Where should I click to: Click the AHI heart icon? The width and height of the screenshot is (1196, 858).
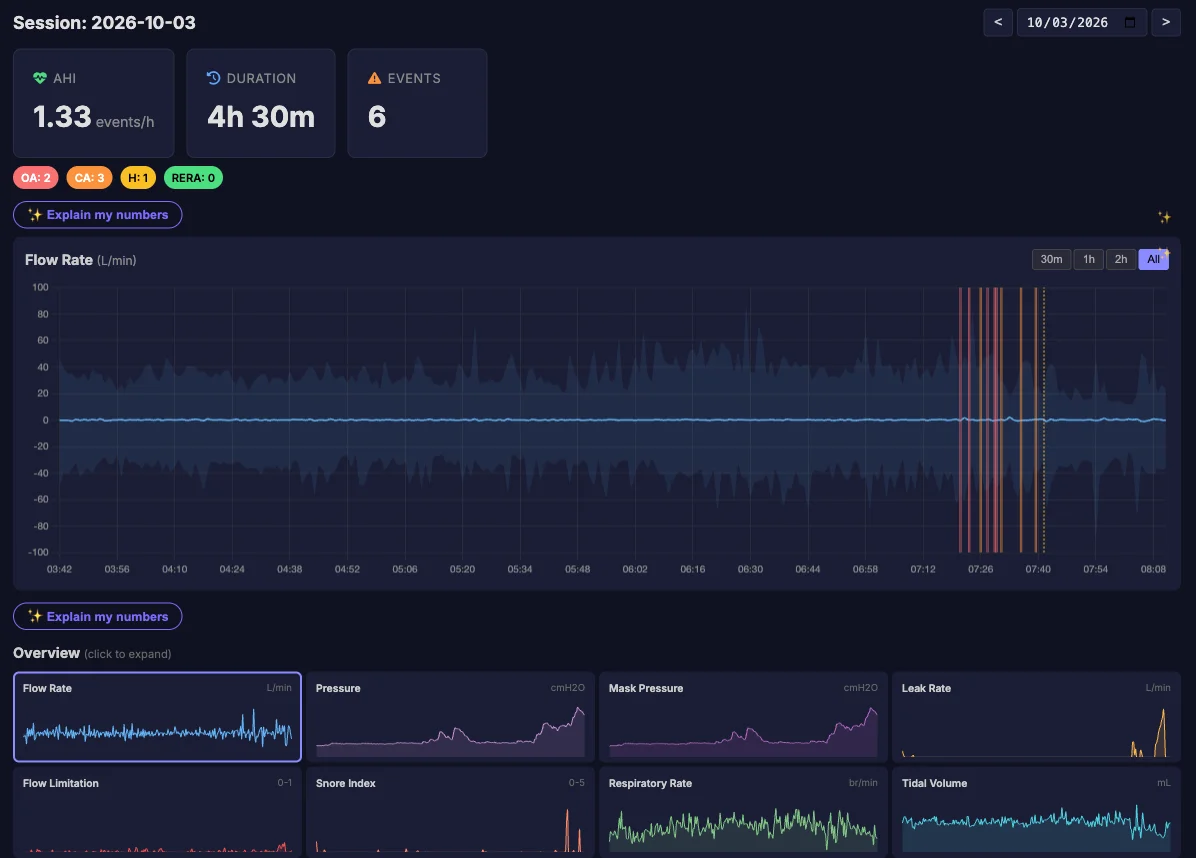[40, 78]
